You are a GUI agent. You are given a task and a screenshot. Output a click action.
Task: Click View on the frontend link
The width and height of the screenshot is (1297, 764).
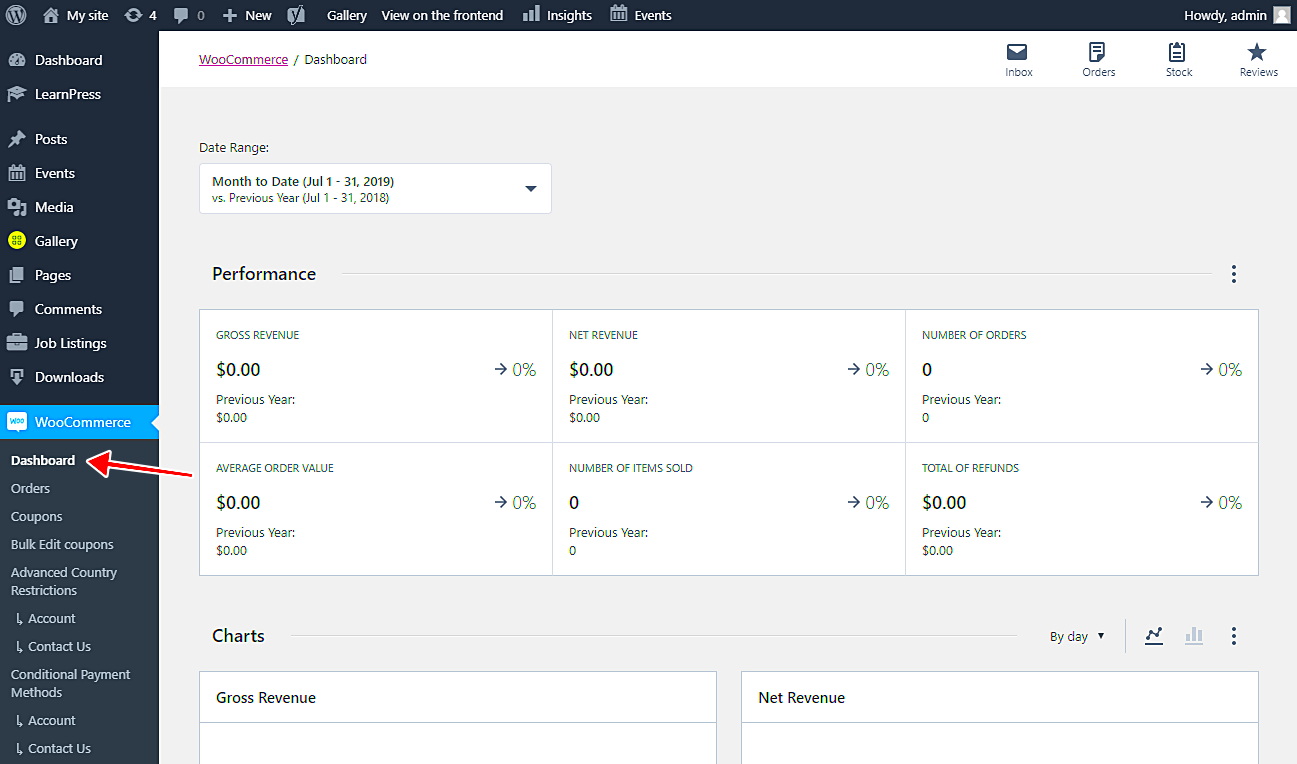point(442,15)
